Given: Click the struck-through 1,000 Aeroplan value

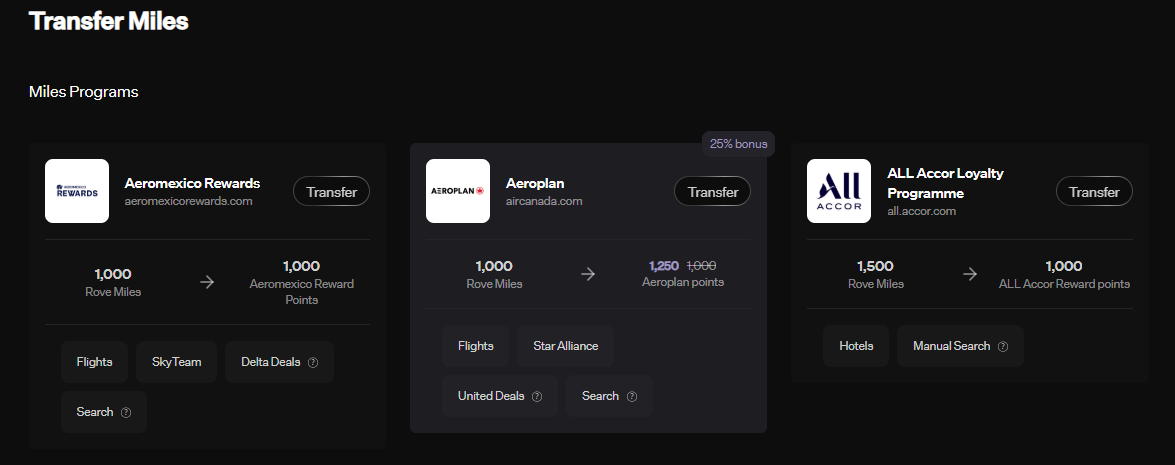Looking at the screenshot, I should (x=701, y=266).
